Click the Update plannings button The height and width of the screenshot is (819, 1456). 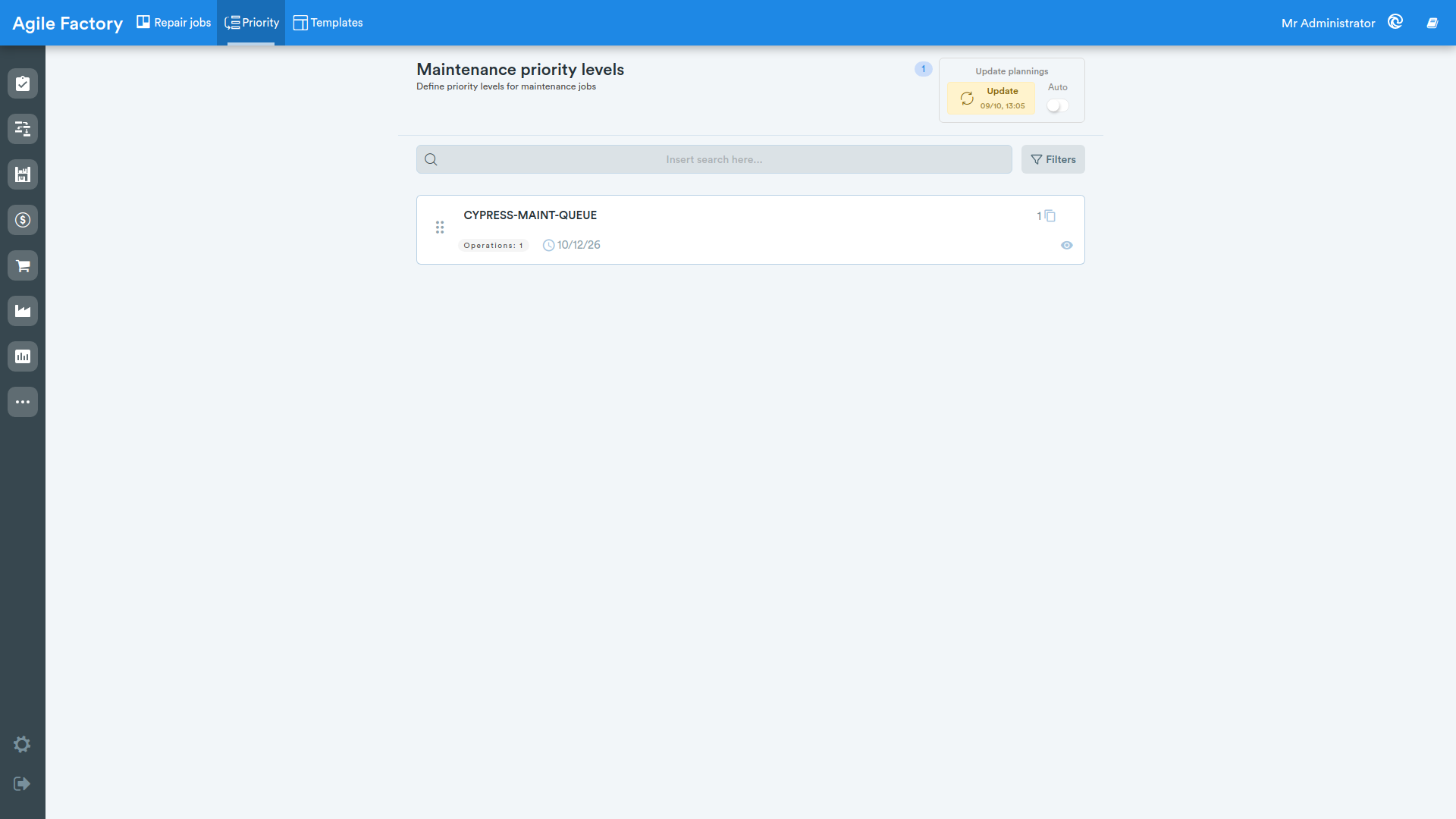tap(991, 98)
